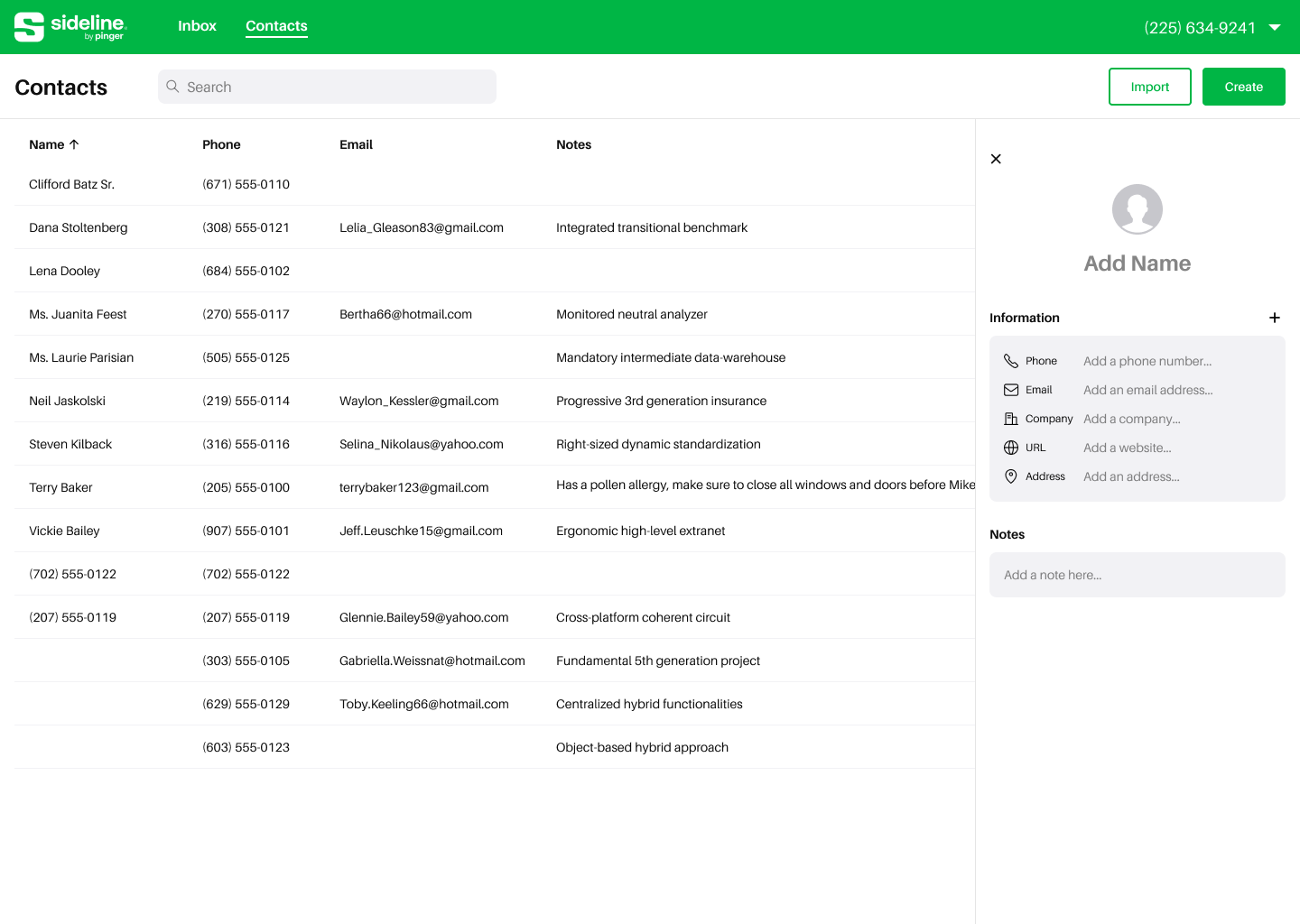Click the phone handset icon

point(1011,361)
